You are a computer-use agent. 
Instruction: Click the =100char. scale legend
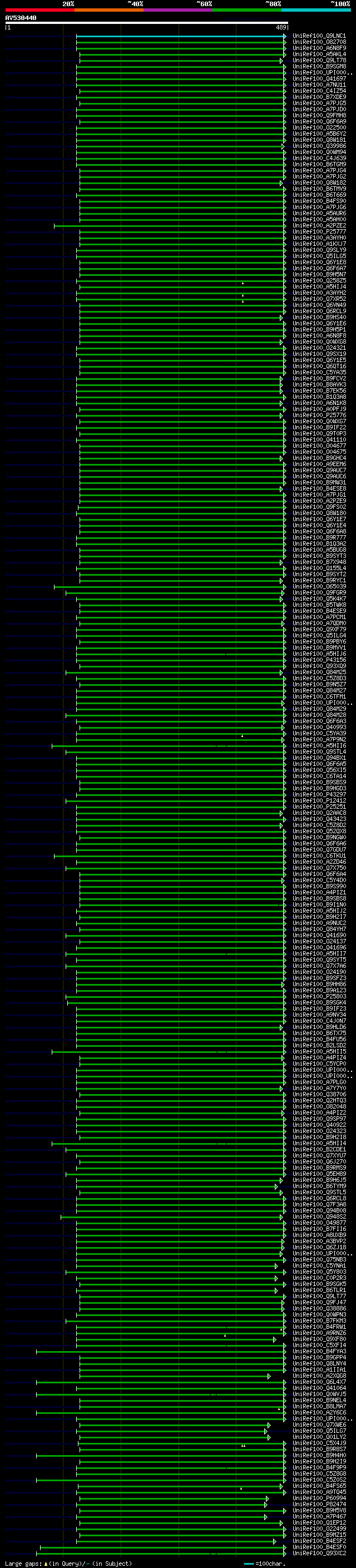(264, 1564)
